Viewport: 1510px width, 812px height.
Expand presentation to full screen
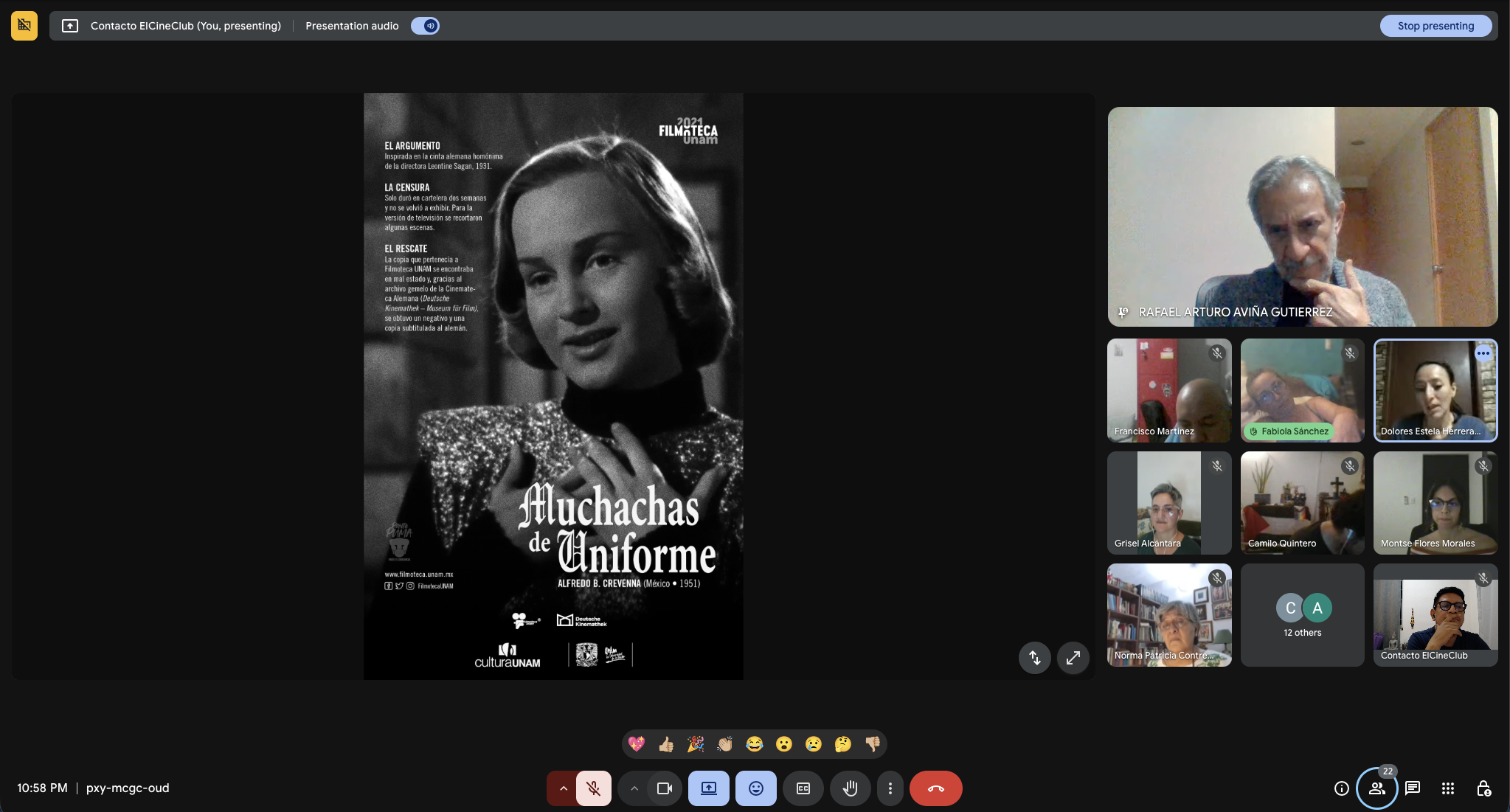(1073, 657)
